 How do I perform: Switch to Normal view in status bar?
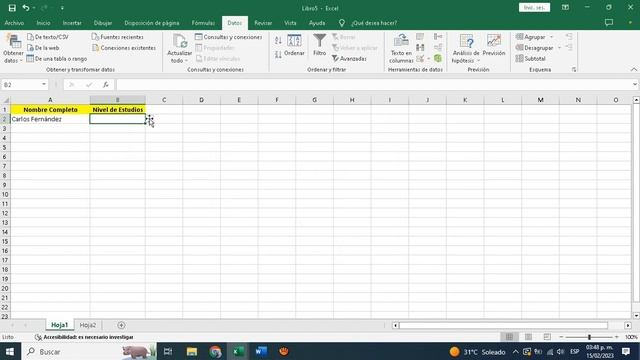[509, 337]
